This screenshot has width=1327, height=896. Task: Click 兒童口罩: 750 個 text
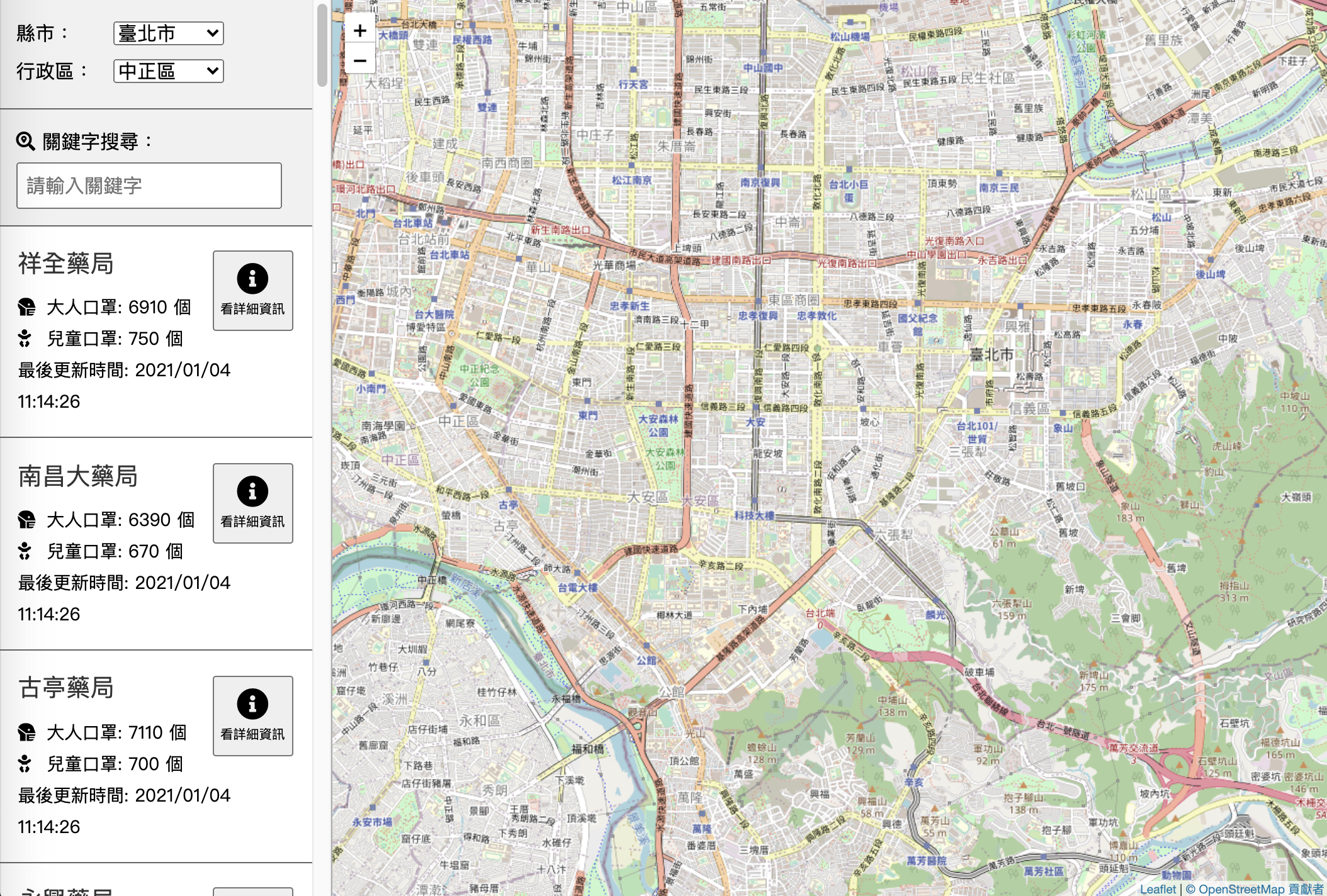coord(115,339)
